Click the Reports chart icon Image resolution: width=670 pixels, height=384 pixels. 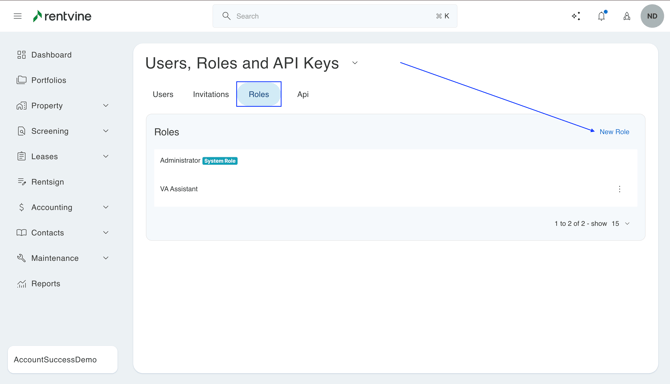click(x=21, y=284)
